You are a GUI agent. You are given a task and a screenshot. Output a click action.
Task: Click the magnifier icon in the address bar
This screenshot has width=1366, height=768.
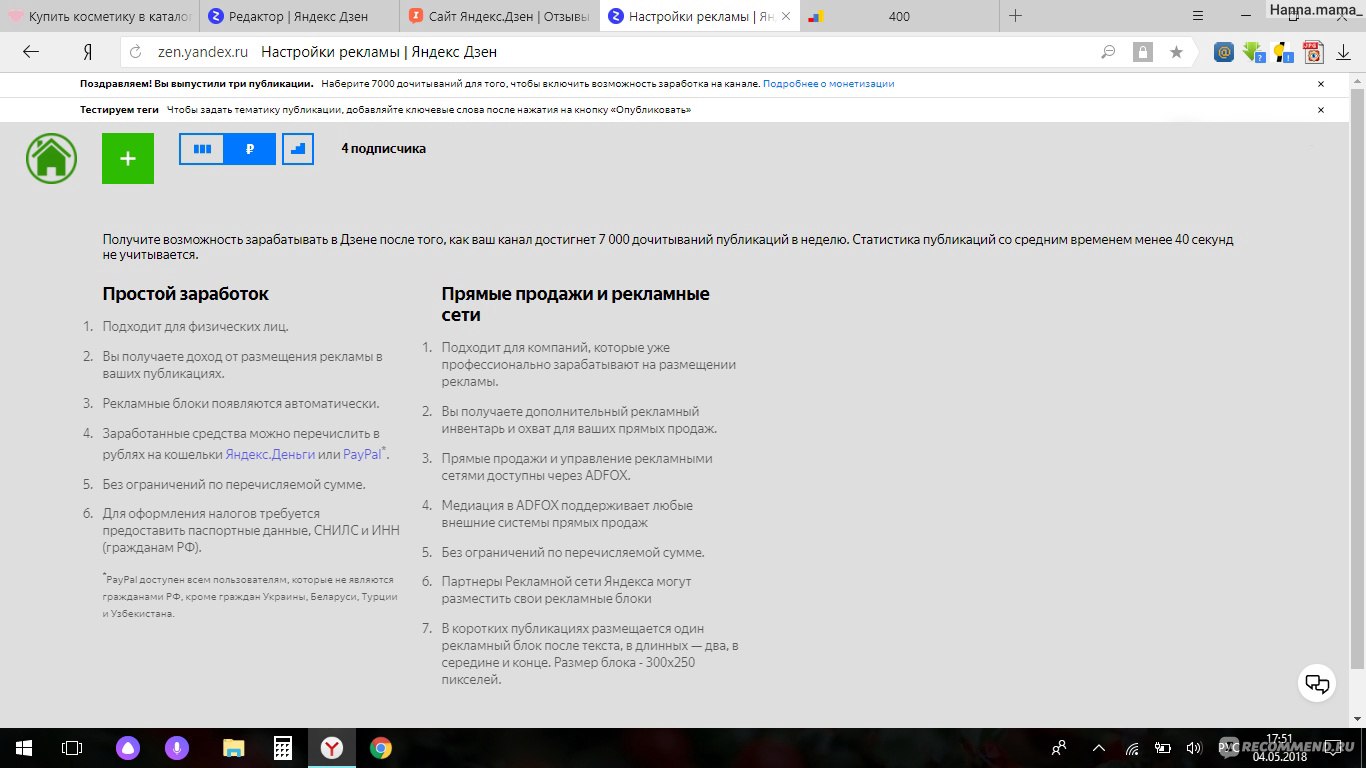(1108, 52)
